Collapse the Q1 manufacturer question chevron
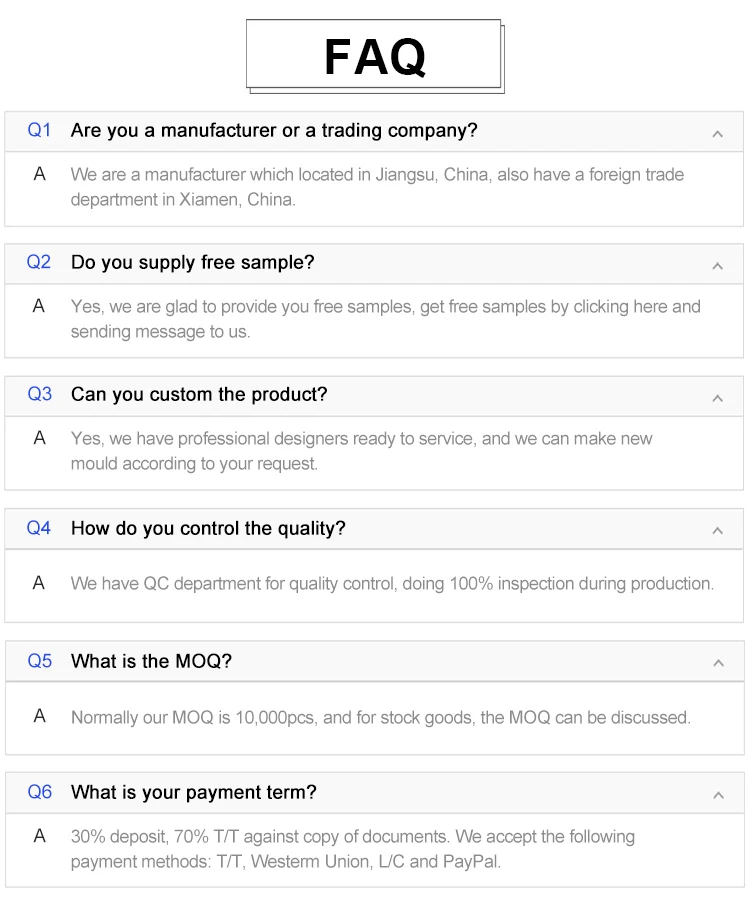The width and height of the screenshot is (750, 901). (717, 133)
